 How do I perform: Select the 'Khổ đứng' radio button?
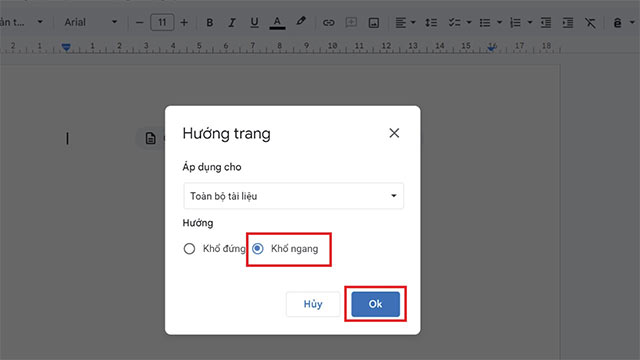(189, 249)
